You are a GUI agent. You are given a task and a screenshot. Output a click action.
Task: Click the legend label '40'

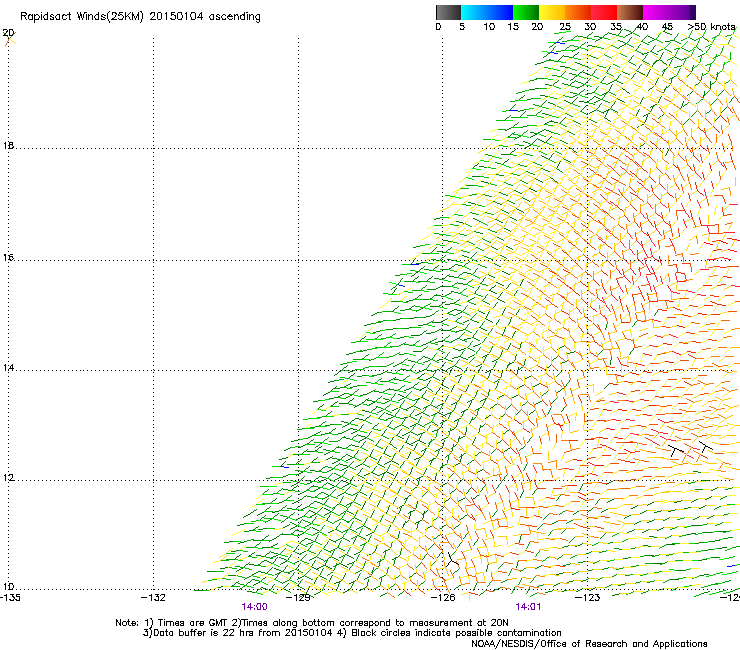click(x=642, y=27)
